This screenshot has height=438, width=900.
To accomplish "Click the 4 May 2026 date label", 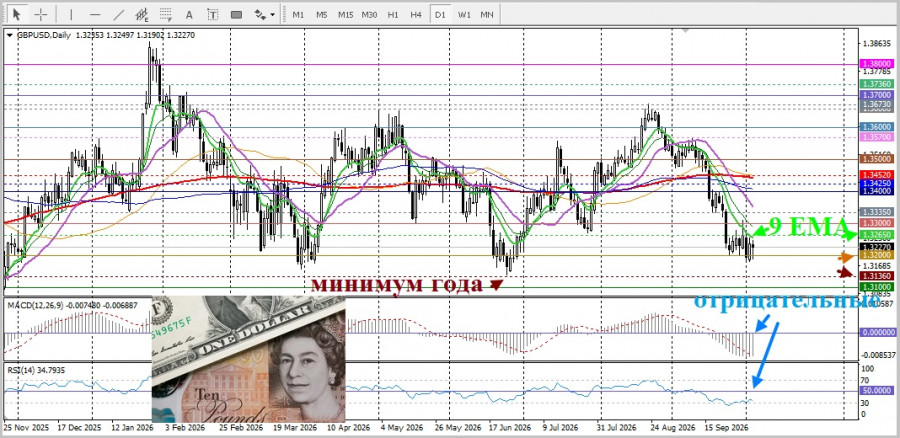I will pyautogui.click(x=402, y=428).
